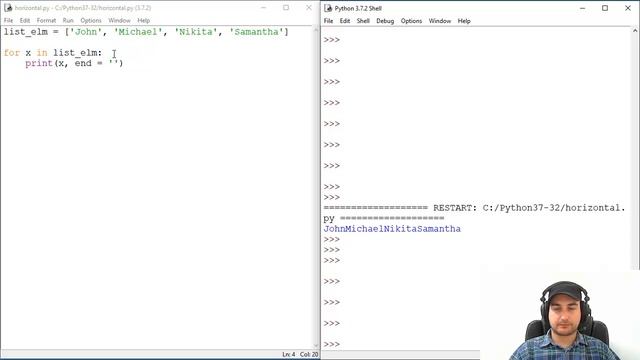Image resolution: width=640 pixels, height=360 pixels.
Task: Click the JohnMichaelNikitaSamantha output in shell
Action: pos(392,229)
